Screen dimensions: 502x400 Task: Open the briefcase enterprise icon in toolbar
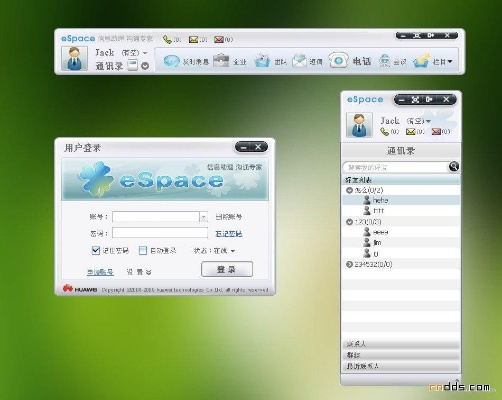click(221, 61)
